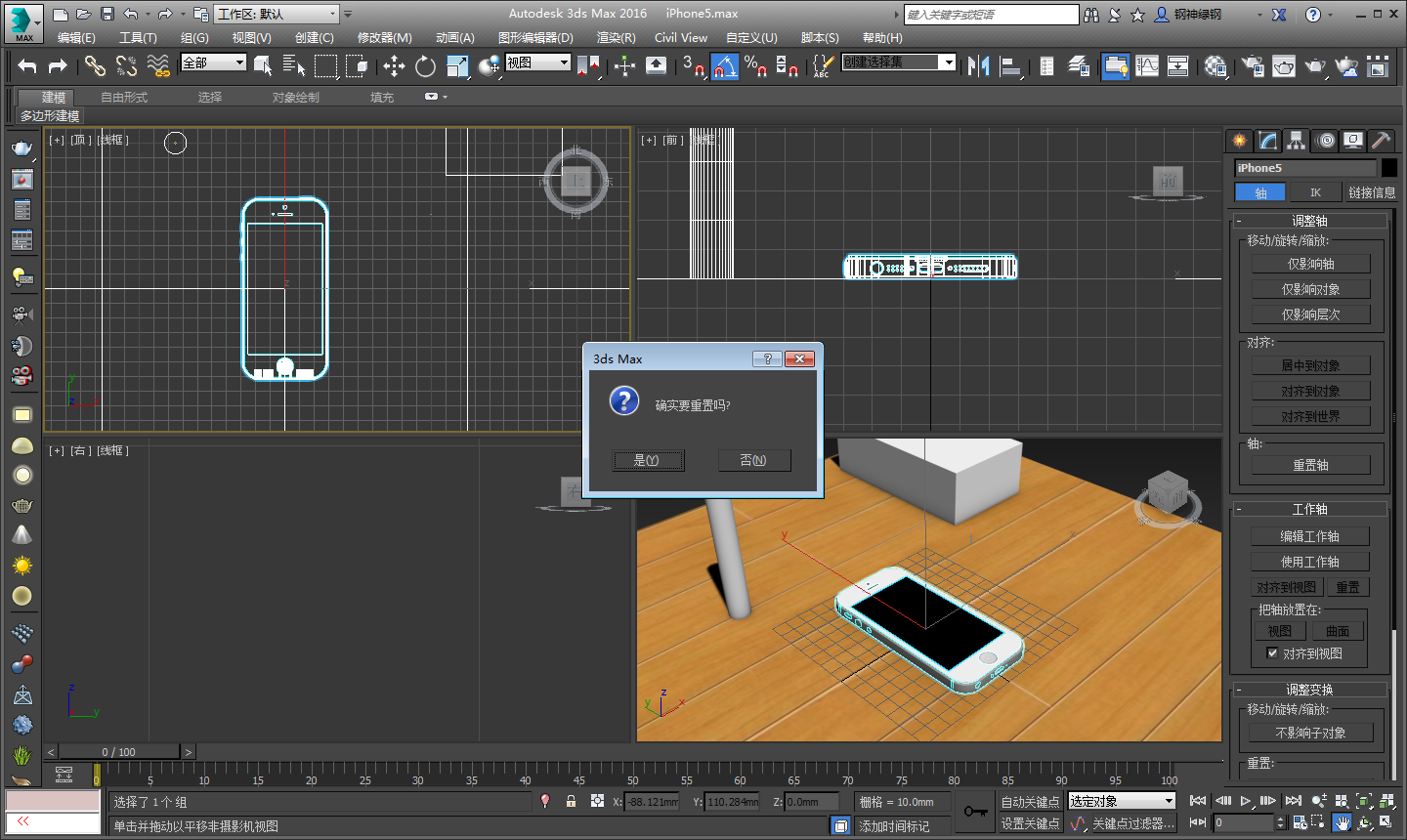1407x840 pixels.
Task: Select the Unlink Selection tool
Action: (x=126, y=65)
